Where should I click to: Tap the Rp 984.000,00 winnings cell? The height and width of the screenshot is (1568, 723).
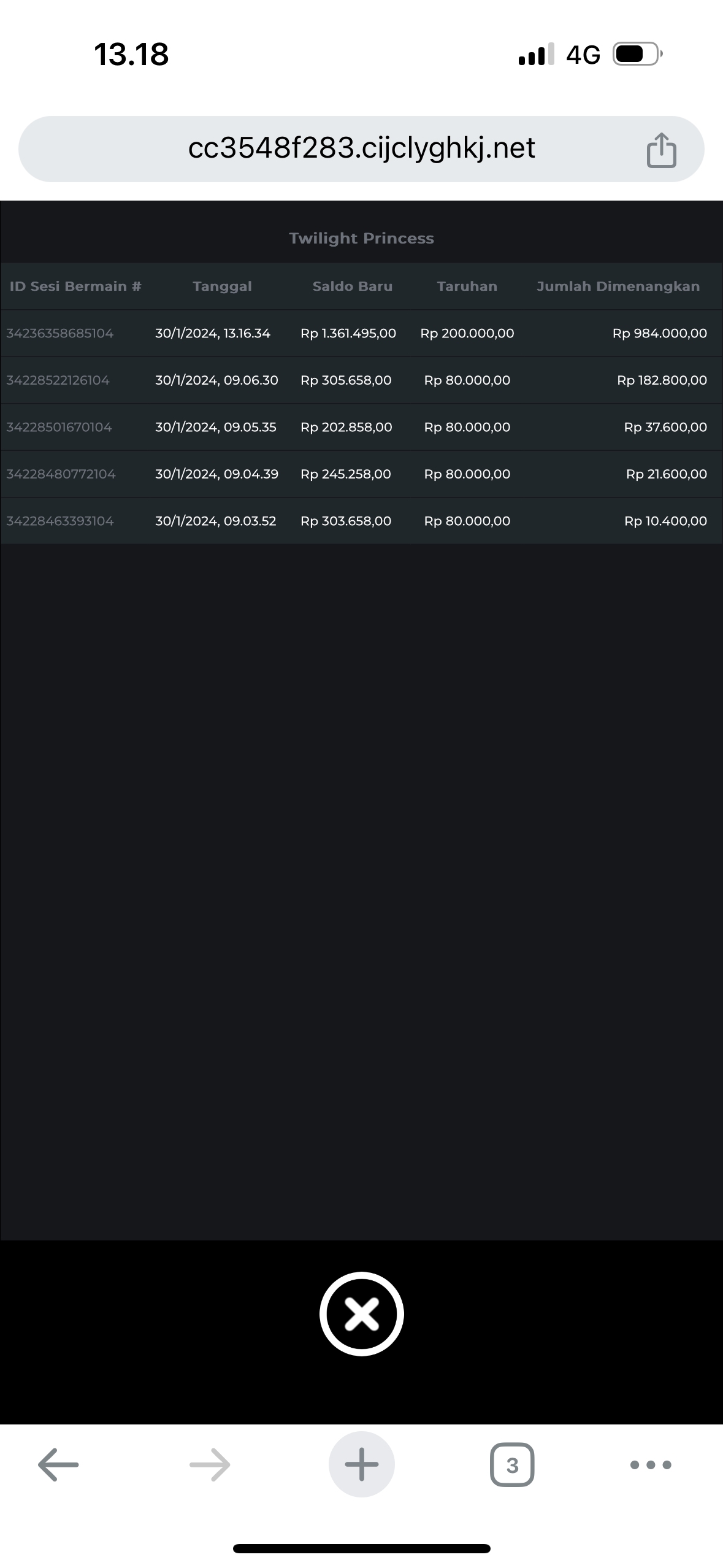point(659,334)
